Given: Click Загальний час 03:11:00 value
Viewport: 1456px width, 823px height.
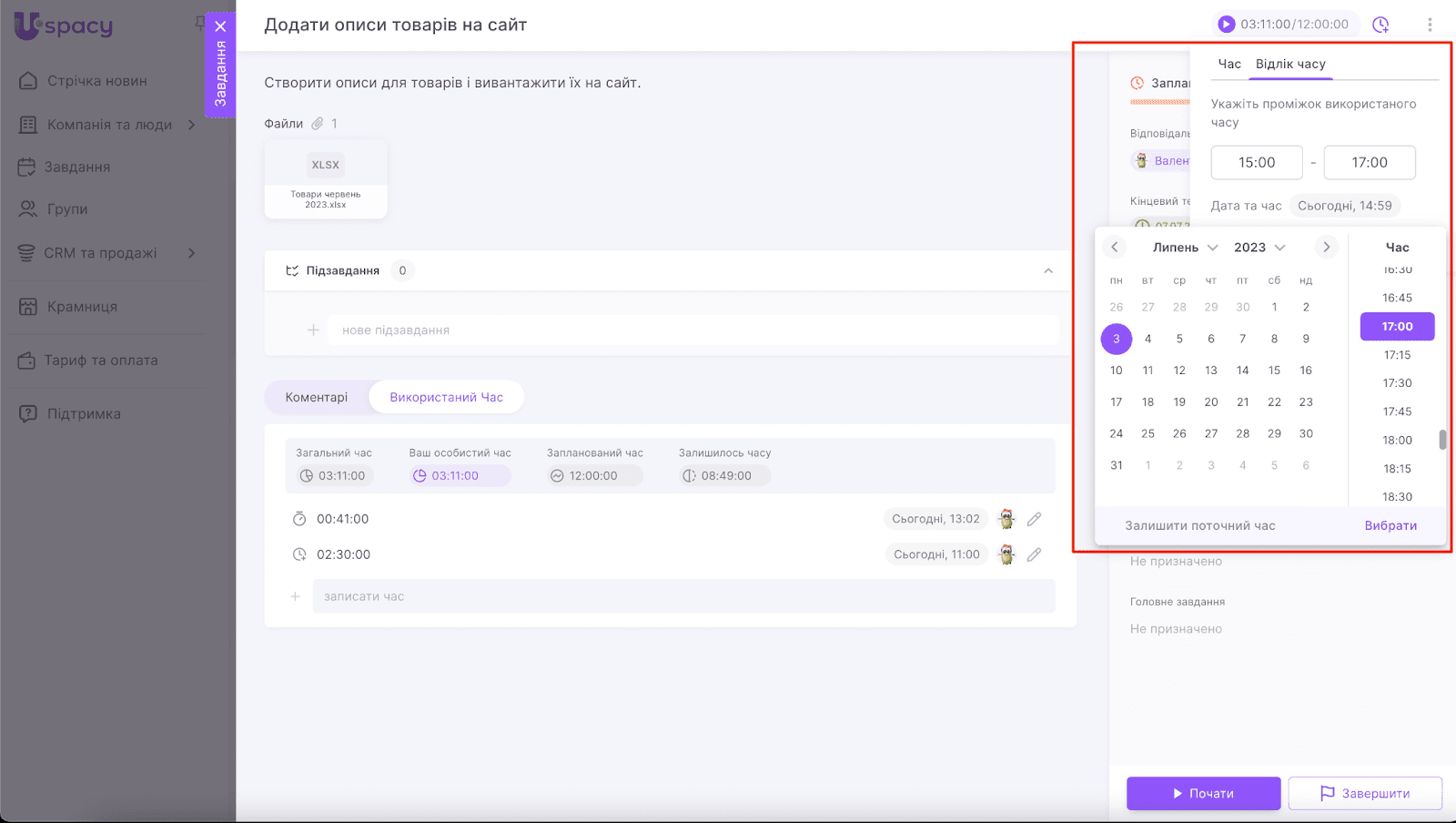Looking at the screenshot, I should (x=333, y=475).
